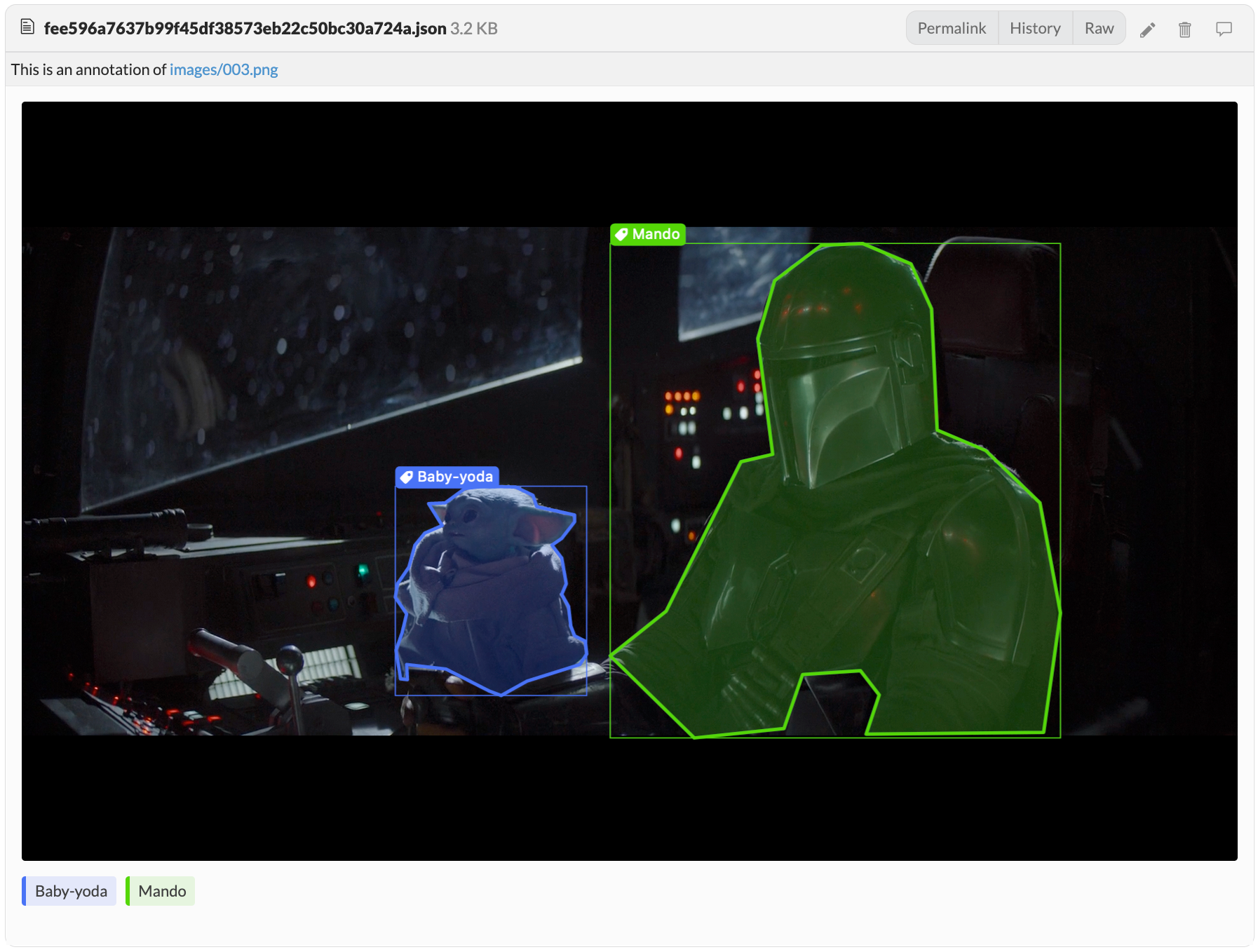1258x952 pixels.
Task: Select the Mando annotation label on image
Action: (x=648, y=234)
